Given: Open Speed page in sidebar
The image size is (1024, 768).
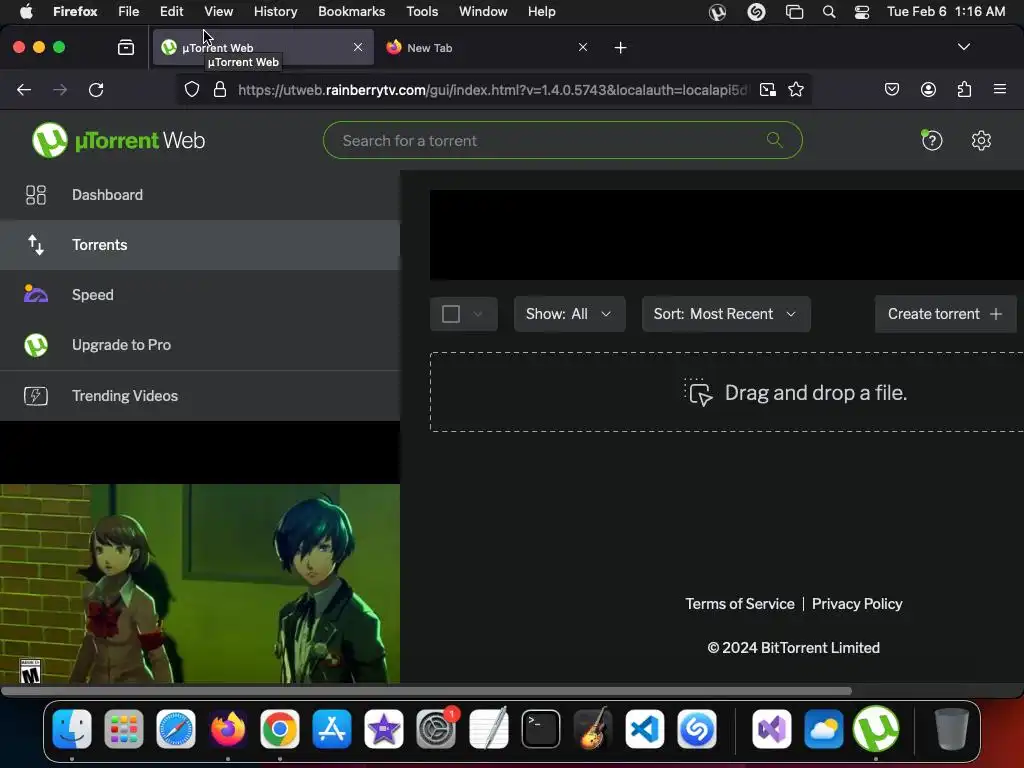Looking at the screenshot, I should click(200, 295).
